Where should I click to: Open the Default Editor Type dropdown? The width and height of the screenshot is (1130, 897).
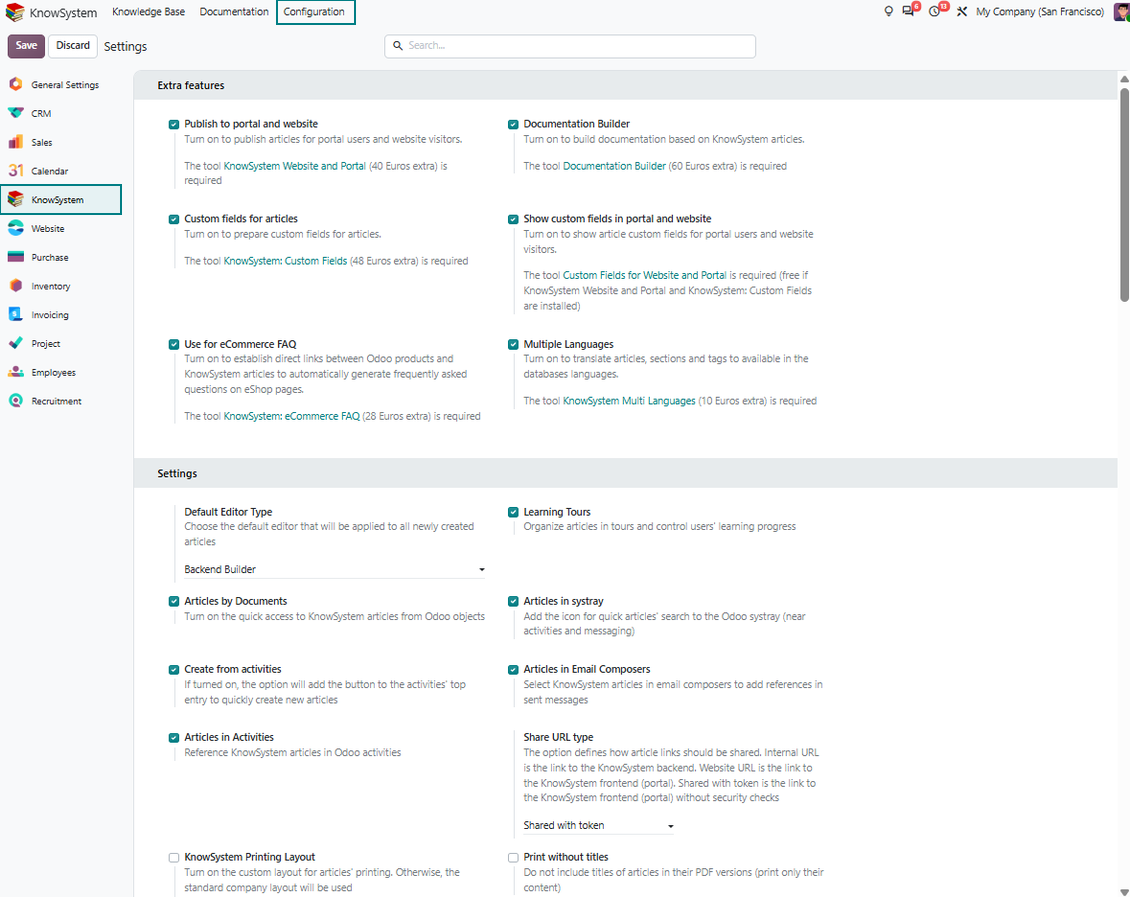tap(335, 569)
